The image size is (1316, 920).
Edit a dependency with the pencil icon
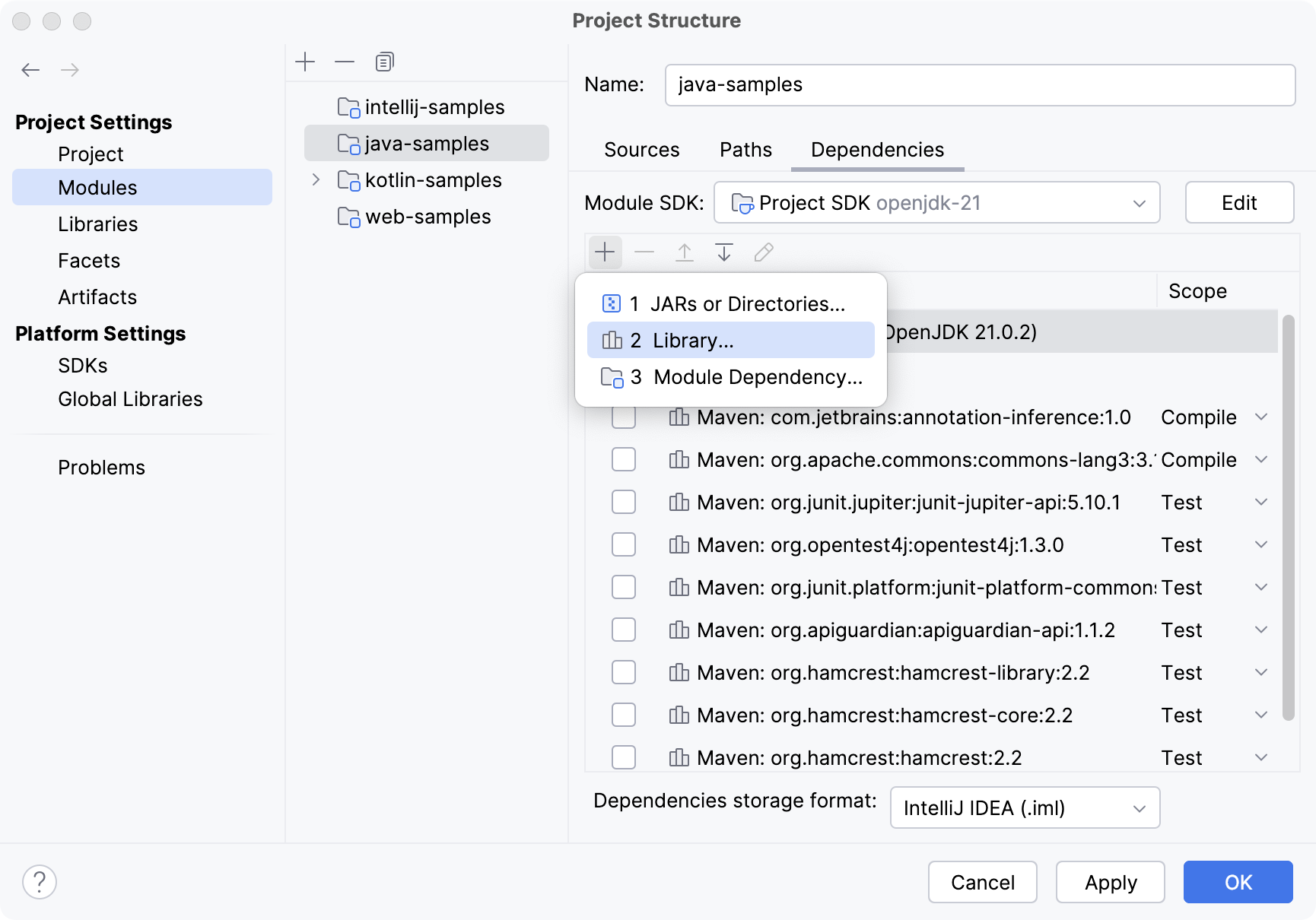pyautogui.click(x=764, y=252)
